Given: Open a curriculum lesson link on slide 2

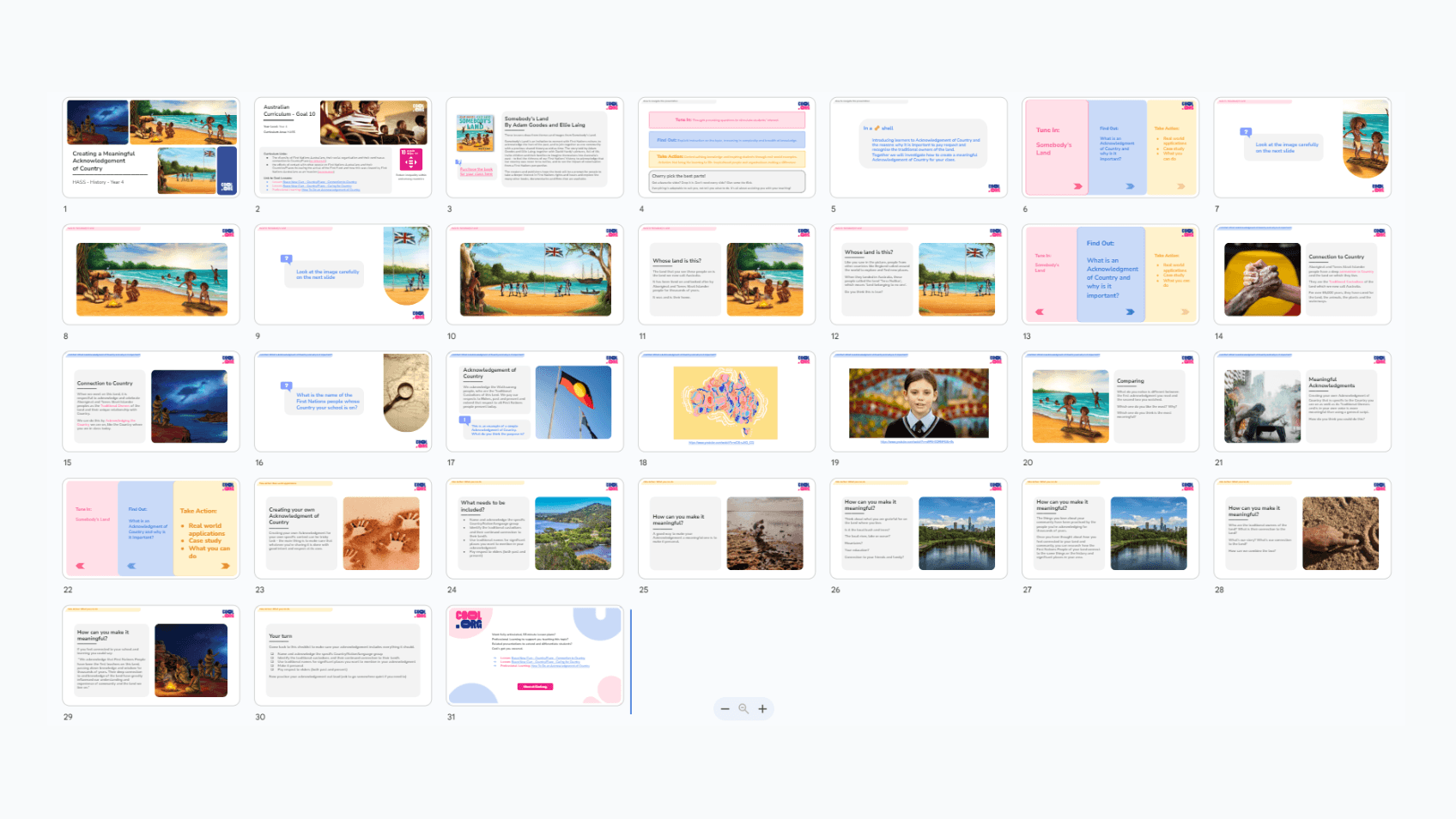Looking at the screenshot, I should pos(319,182).
